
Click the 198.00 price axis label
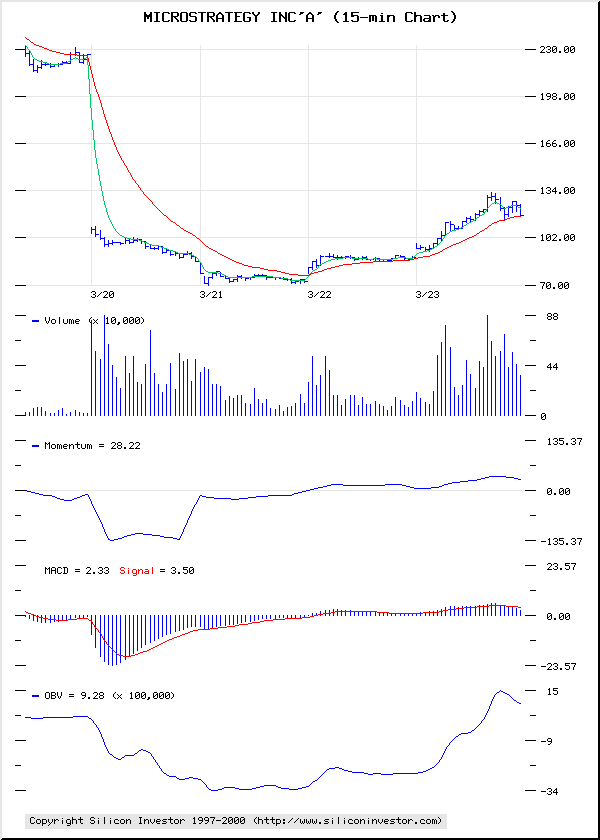coord(557,96)
